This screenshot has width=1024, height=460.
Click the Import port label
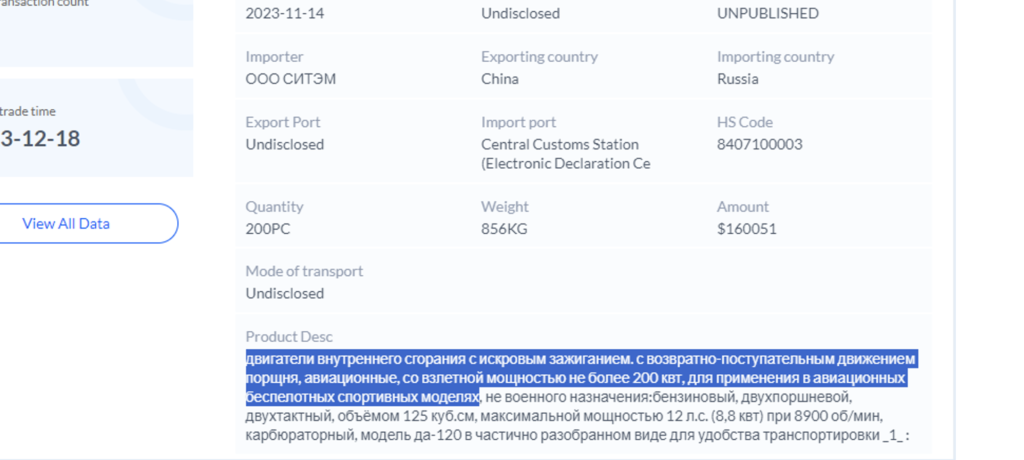tap(518, 122)
